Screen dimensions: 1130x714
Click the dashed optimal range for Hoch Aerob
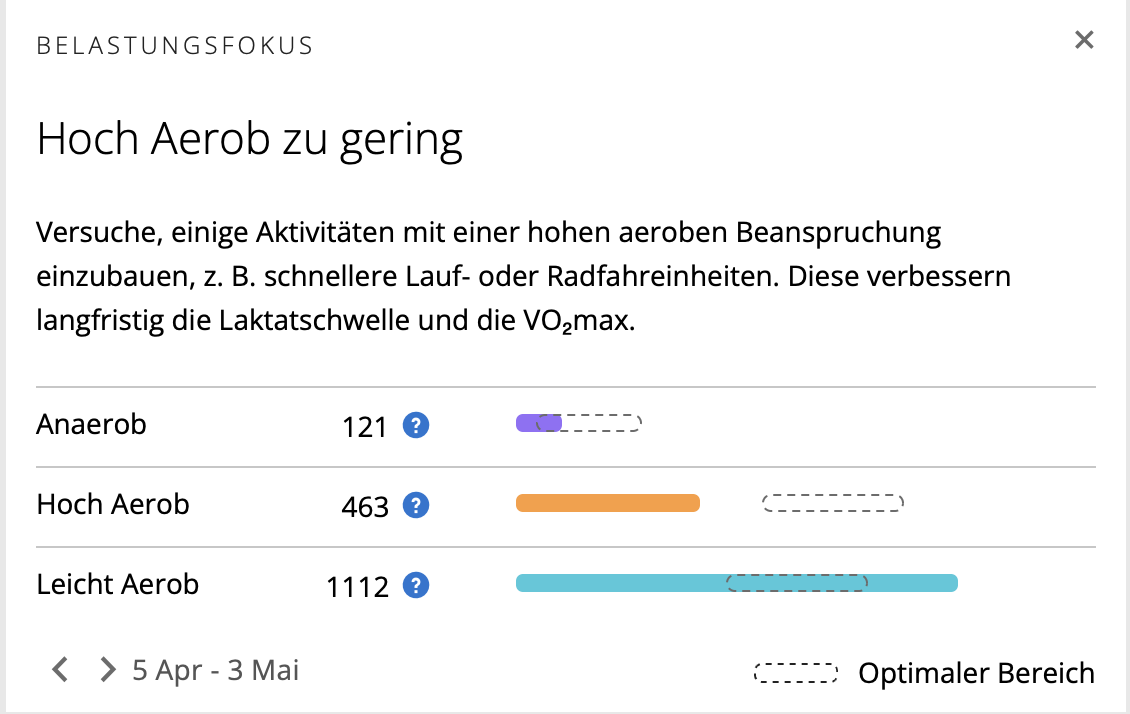coord(832,503)
